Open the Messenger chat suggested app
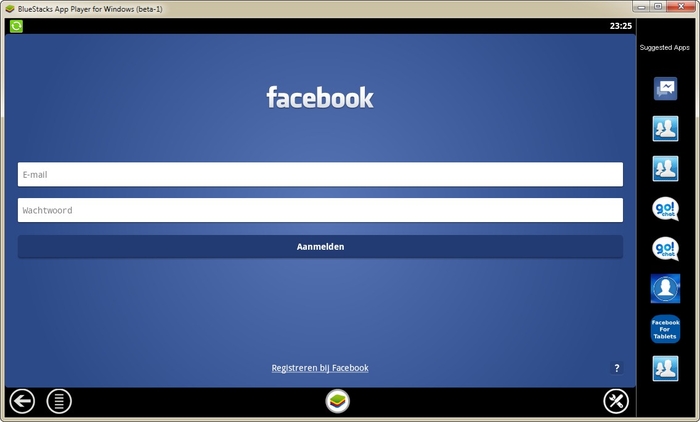The width and height of the screenshot is (700, 422). click(x=665, y=88)
